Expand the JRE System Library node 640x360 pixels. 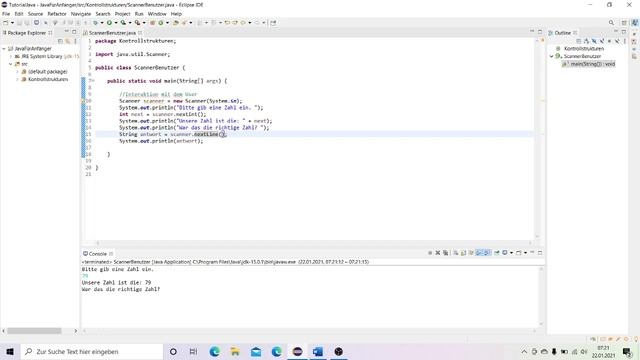click(11, 56)
